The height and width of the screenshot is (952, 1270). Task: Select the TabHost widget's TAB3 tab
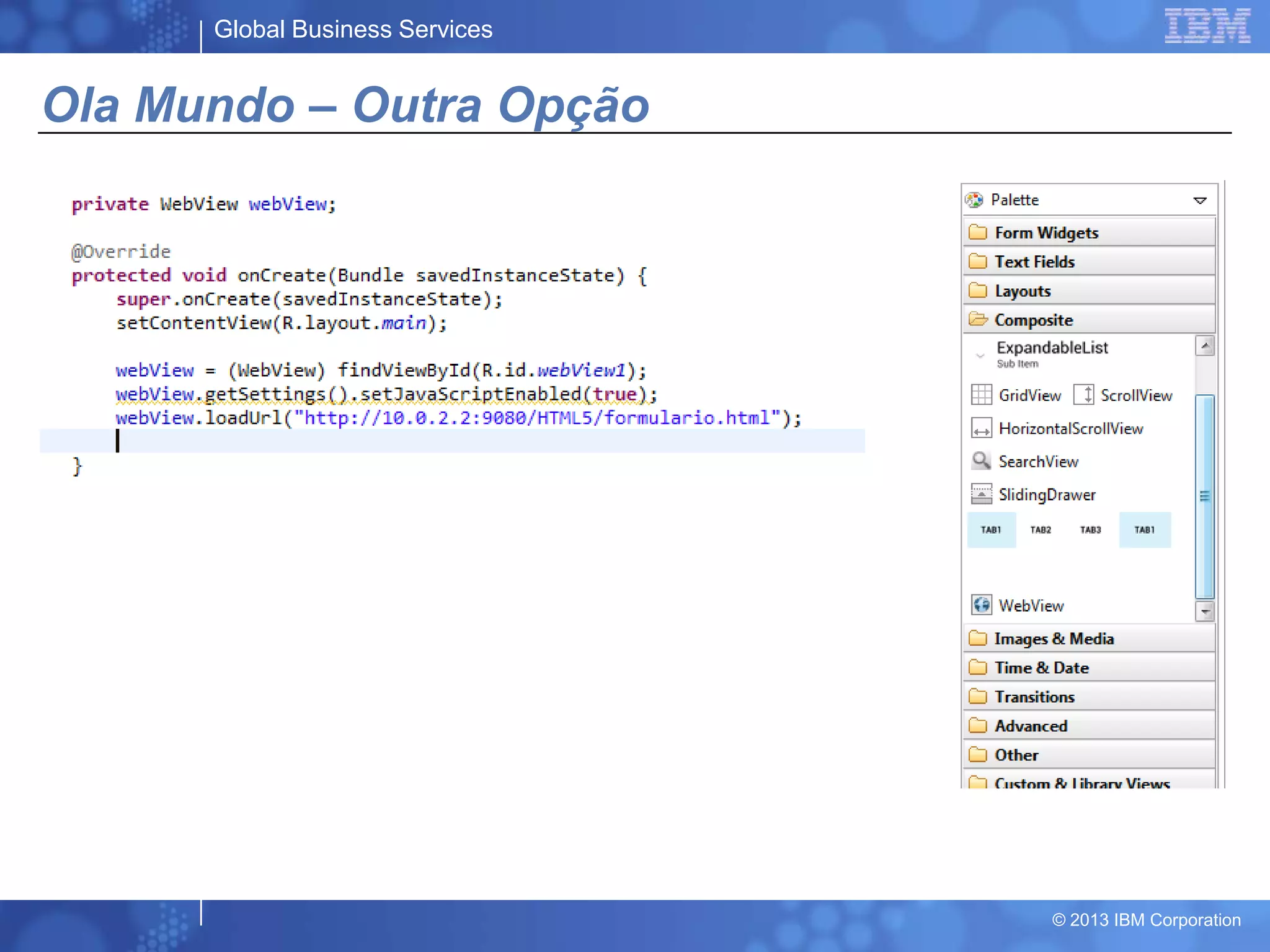point(1090,530)
